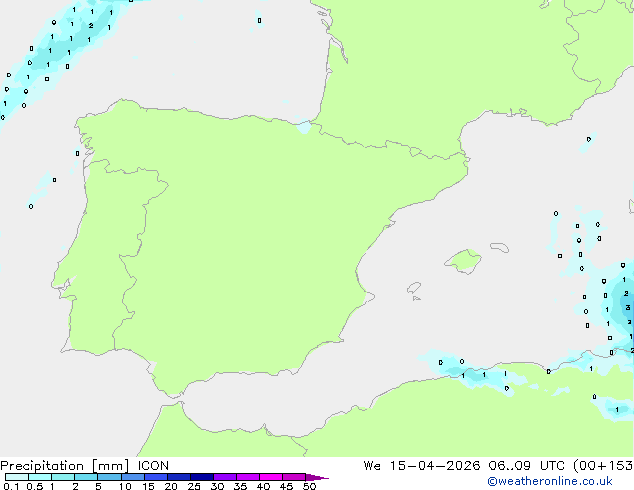The height and width of the screenshot is (490, 634).
Task: Click the legend scale label '25'
Action: [194, 486]
